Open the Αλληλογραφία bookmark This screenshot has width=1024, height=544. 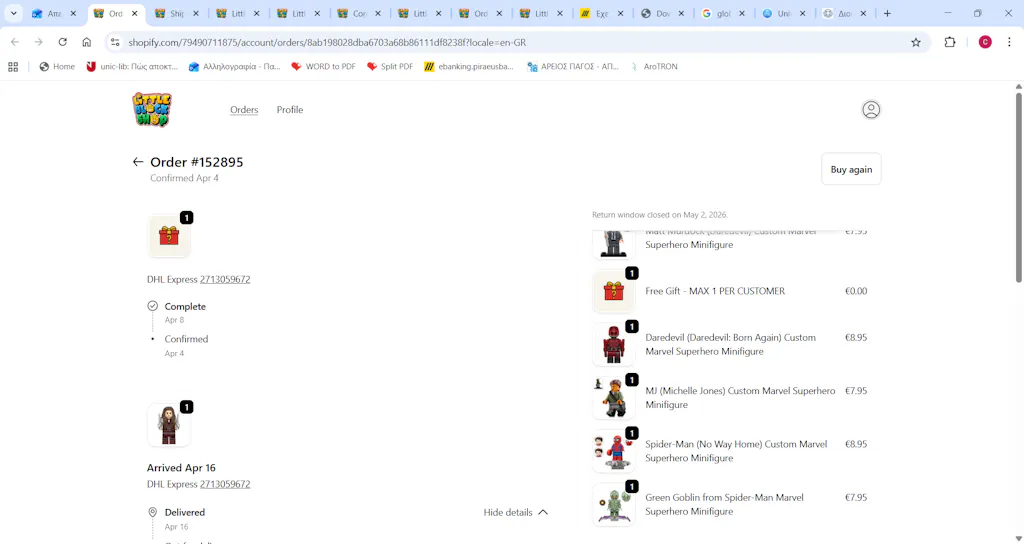(234, 67)
